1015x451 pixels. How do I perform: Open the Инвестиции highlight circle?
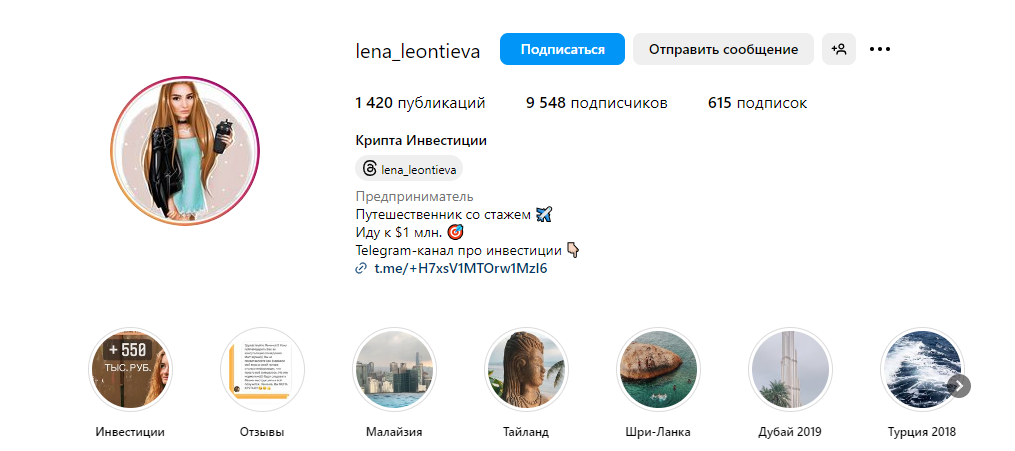(x=130, y=369)
